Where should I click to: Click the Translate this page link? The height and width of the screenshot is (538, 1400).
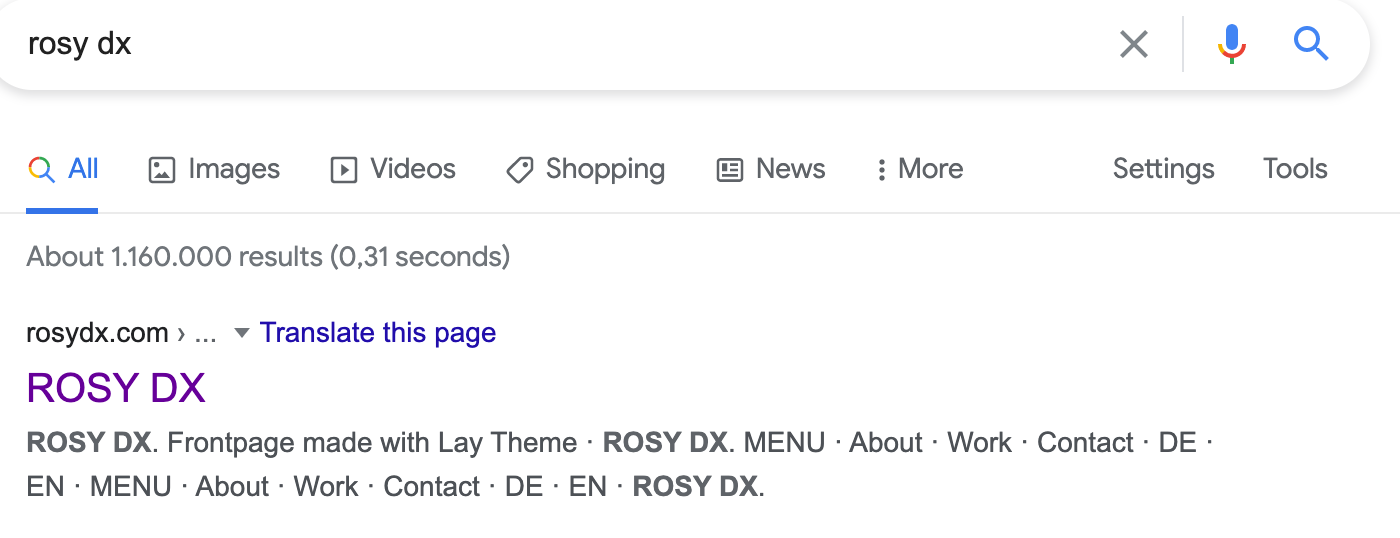377,333
